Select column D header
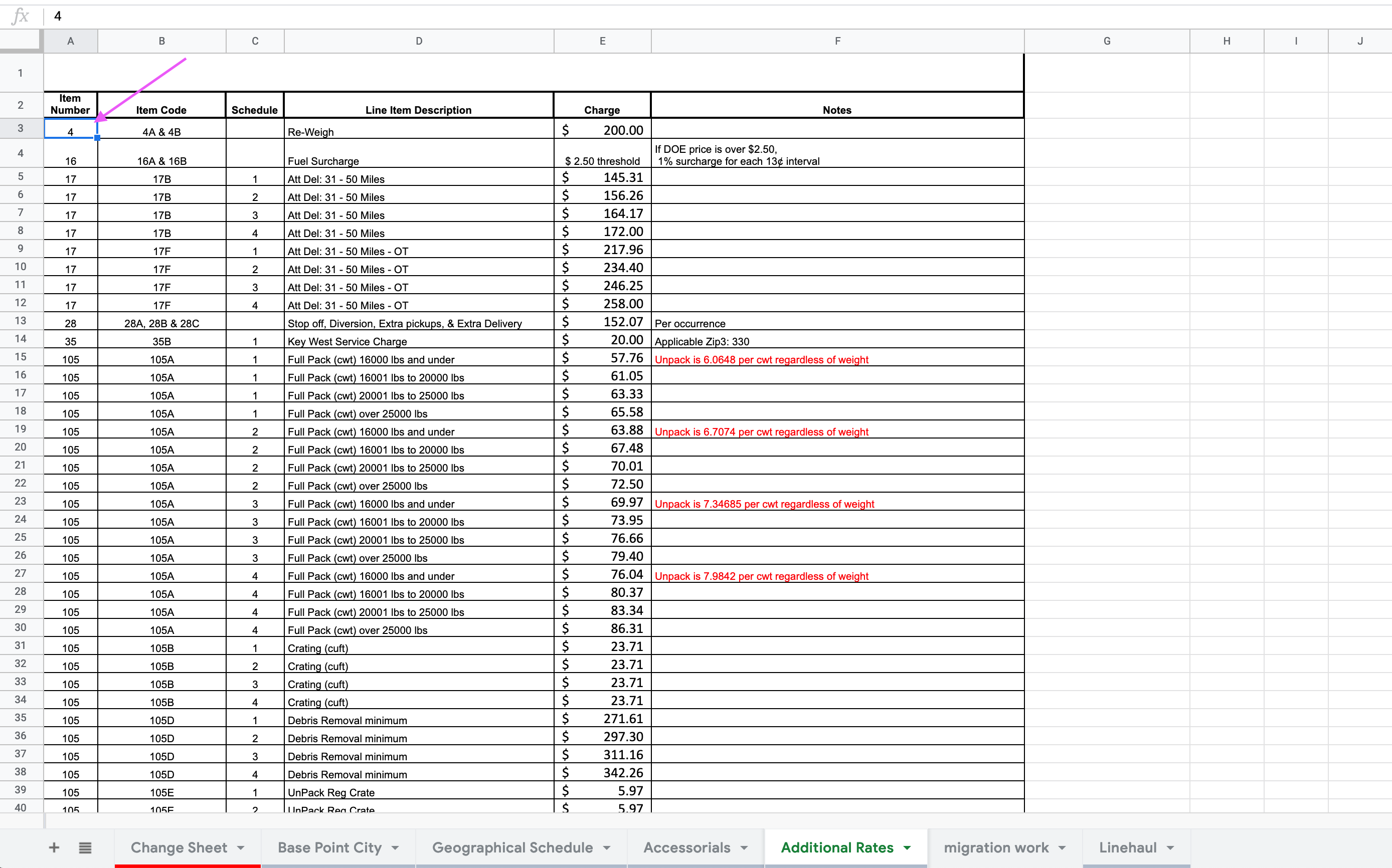The image size is (1392, 868). coord(419,41)
